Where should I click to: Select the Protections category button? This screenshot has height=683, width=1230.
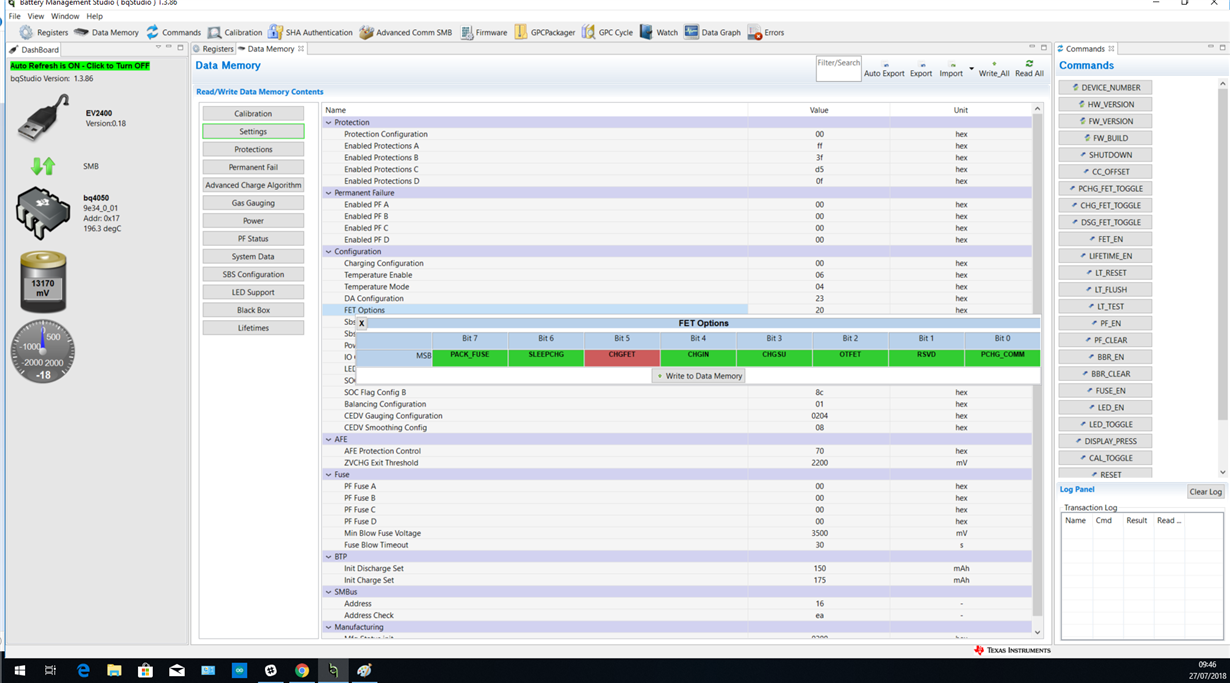pos(253,149)
